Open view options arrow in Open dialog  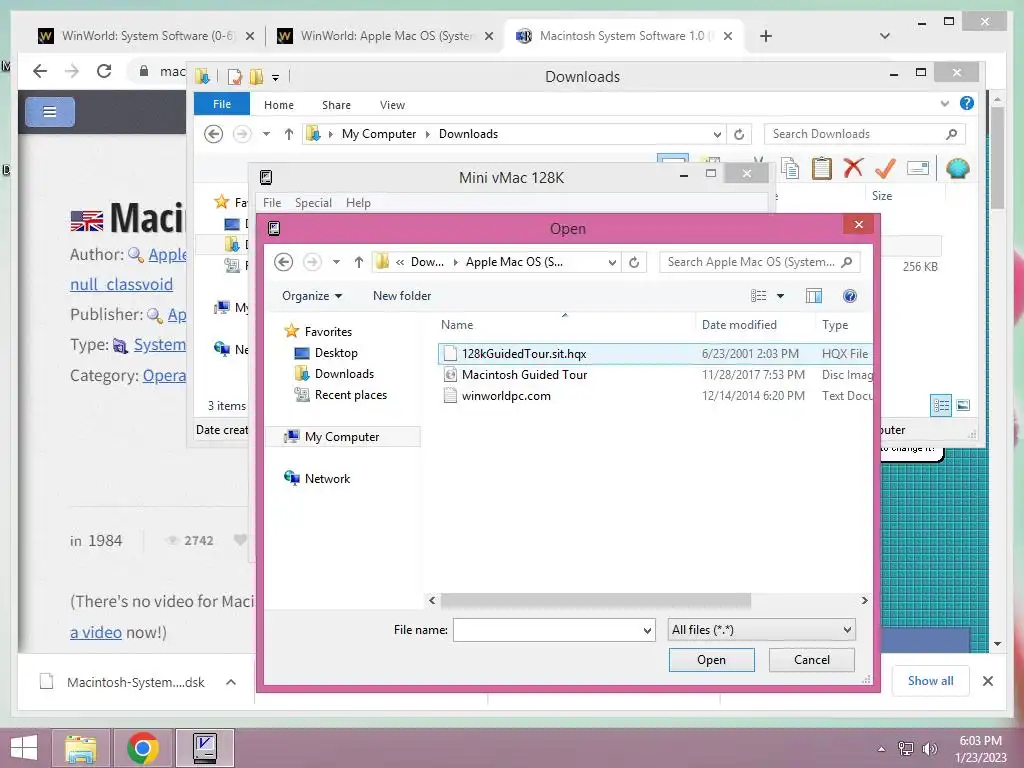pyautogui.click(x=780, y=296)
